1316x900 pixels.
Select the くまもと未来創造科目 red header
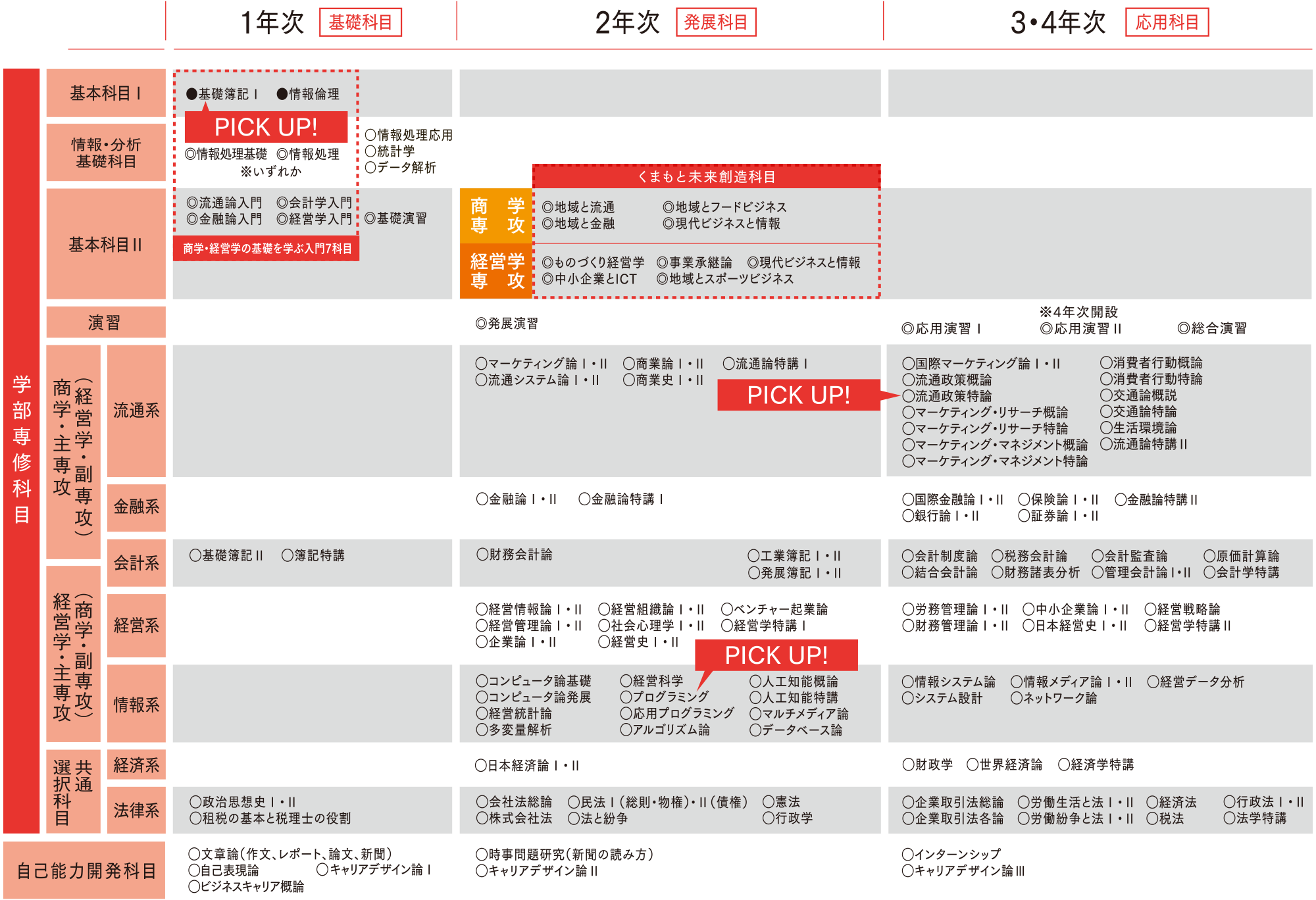point(706,176)
